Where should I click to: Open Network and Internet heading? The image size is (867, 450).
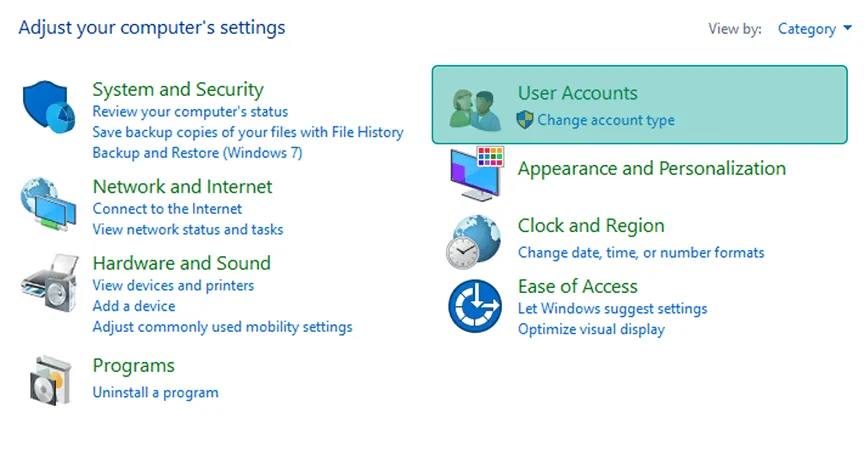point(182,187)
